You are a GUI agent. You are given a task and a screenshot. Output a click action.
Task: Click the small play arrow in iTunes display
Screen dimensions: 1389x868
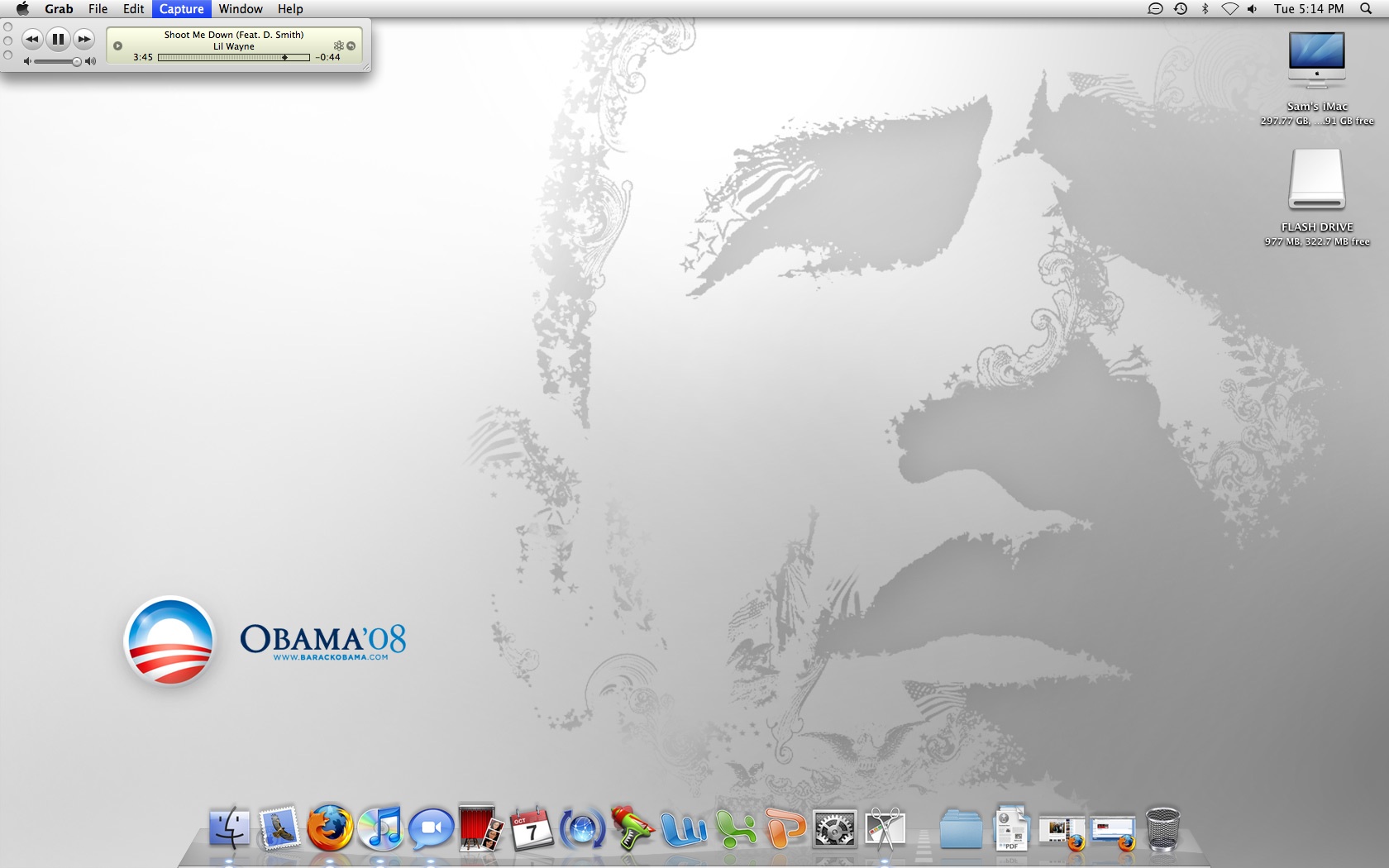117,46
